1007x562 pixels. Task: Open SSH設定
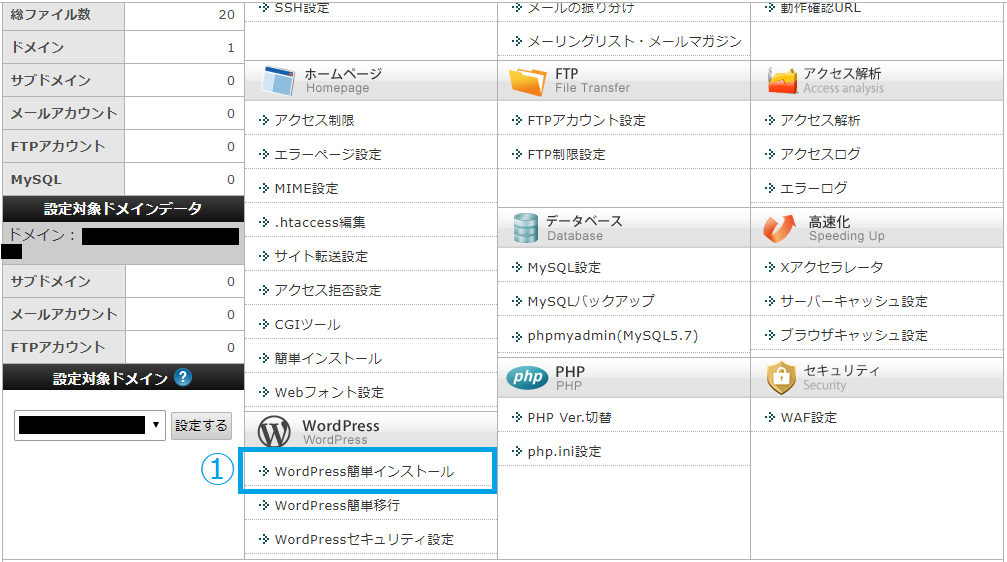pyautogui.click(x=302, y=8)
